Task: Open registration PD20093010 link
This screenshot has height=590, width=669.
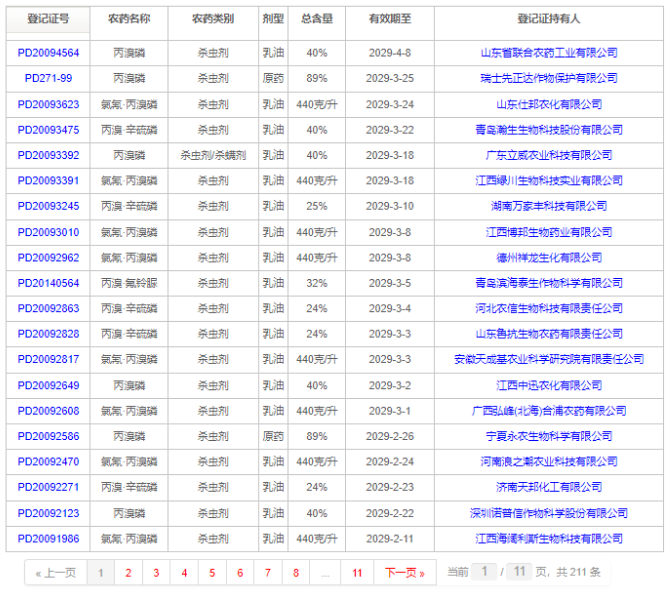Action: tap(48, 232)
